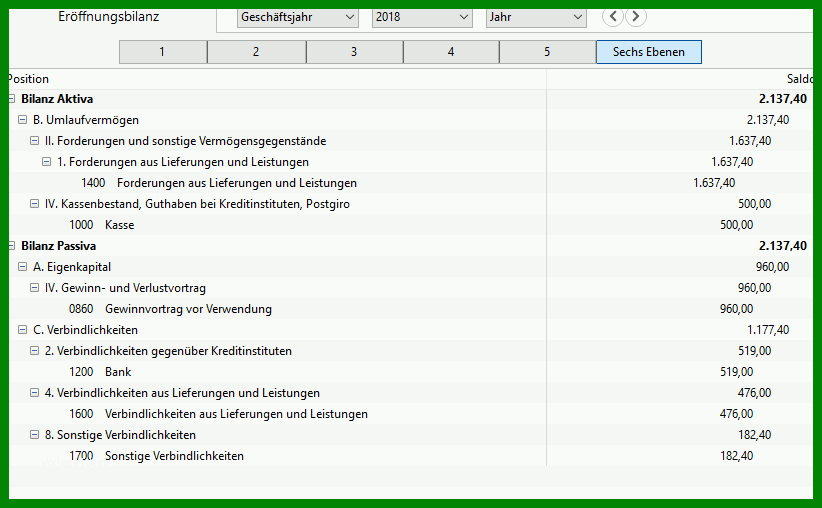This screenshot has height=508, width=822.
Task: Collapse IV. Gewinn- und Verlustvortrag node
Action: coord(35,287)
